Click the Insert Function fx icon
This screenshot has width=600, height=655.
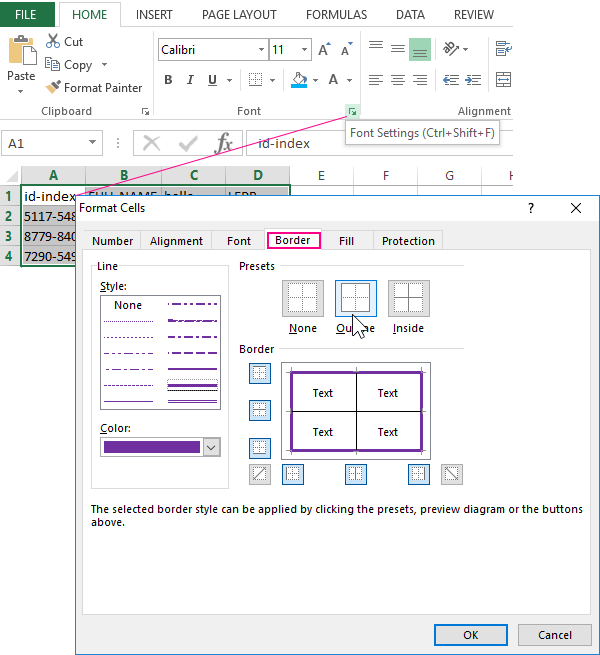point(225,143)
